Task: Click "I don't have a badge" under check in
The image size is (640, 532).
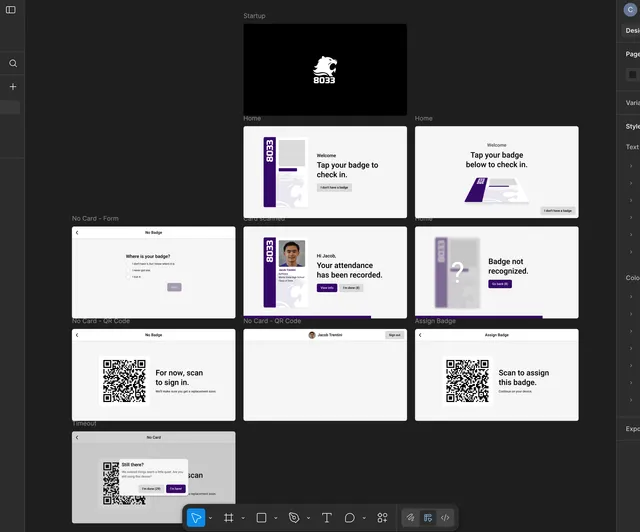Action: (334, 187)
